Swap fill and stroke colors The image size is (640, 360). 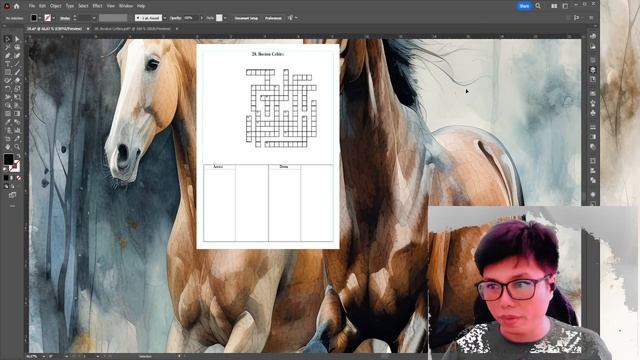pos(19,156)
